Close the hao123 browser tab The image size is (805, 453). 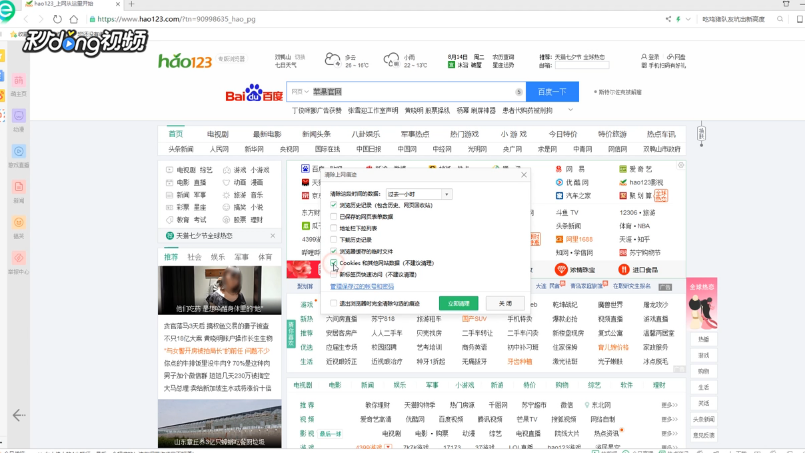pos(118,4)
